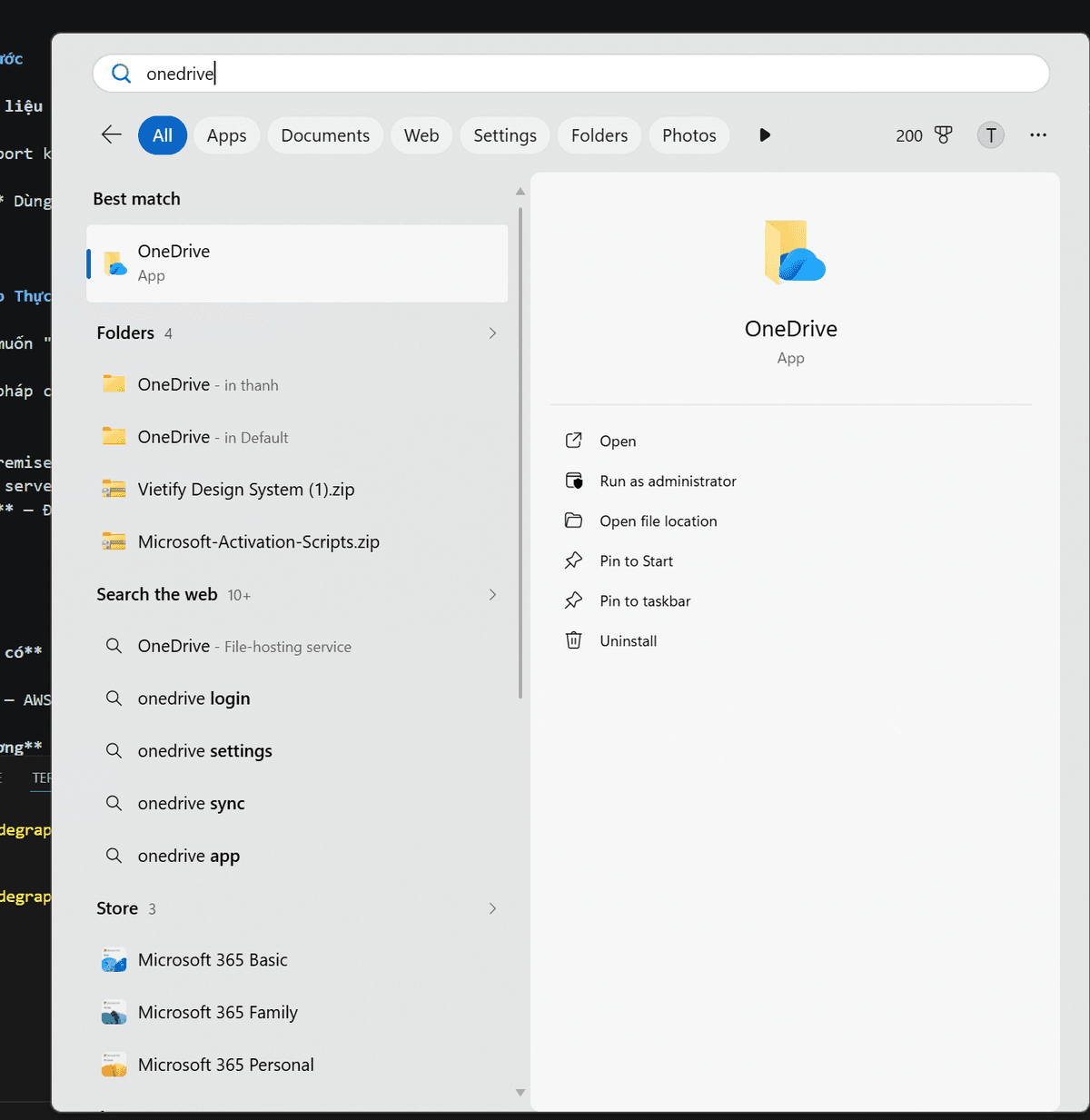Screen dimensions: 1090x1120
Task: Click the search magnifier icon in search box
Action: tap(121, 74)
